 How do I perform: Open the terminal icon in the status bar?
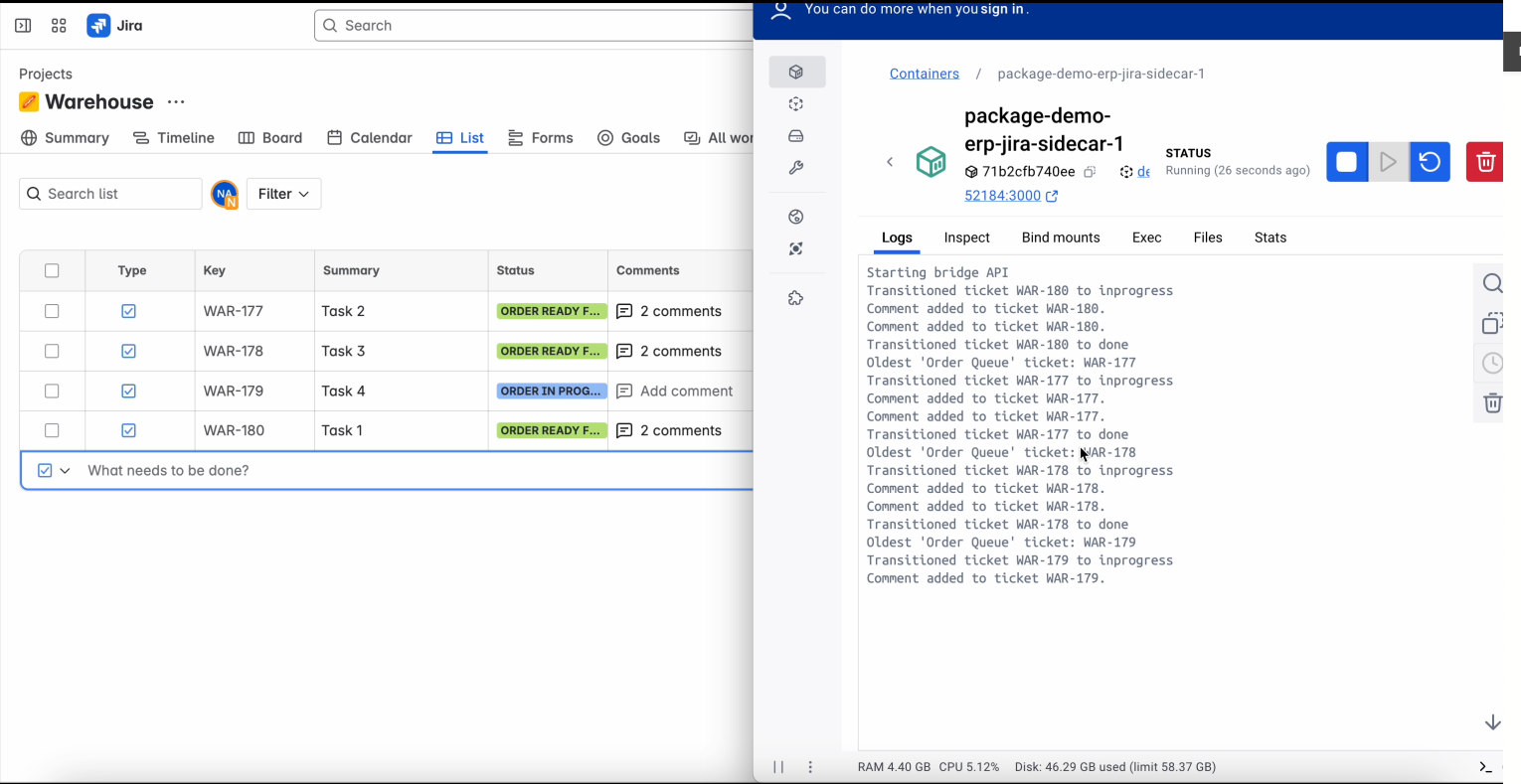pos(1485,766)
